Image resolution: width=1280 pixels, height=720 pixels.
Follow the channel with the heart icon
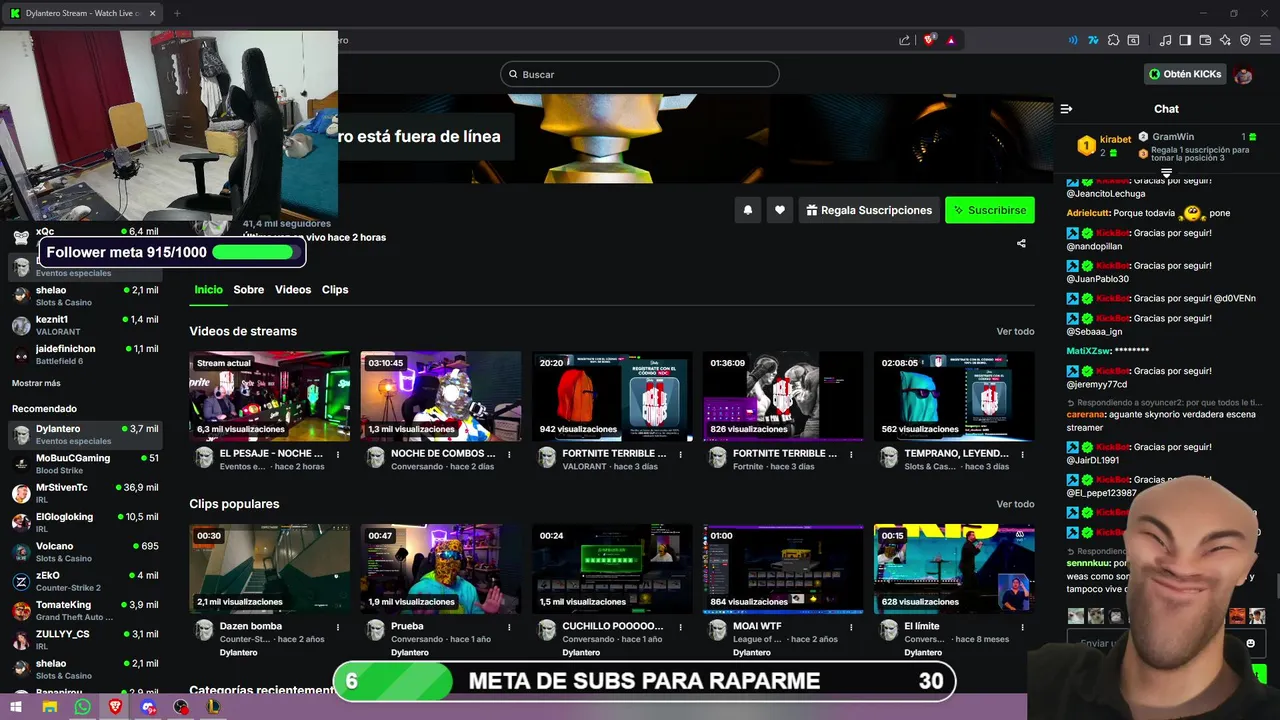point(780,210)
